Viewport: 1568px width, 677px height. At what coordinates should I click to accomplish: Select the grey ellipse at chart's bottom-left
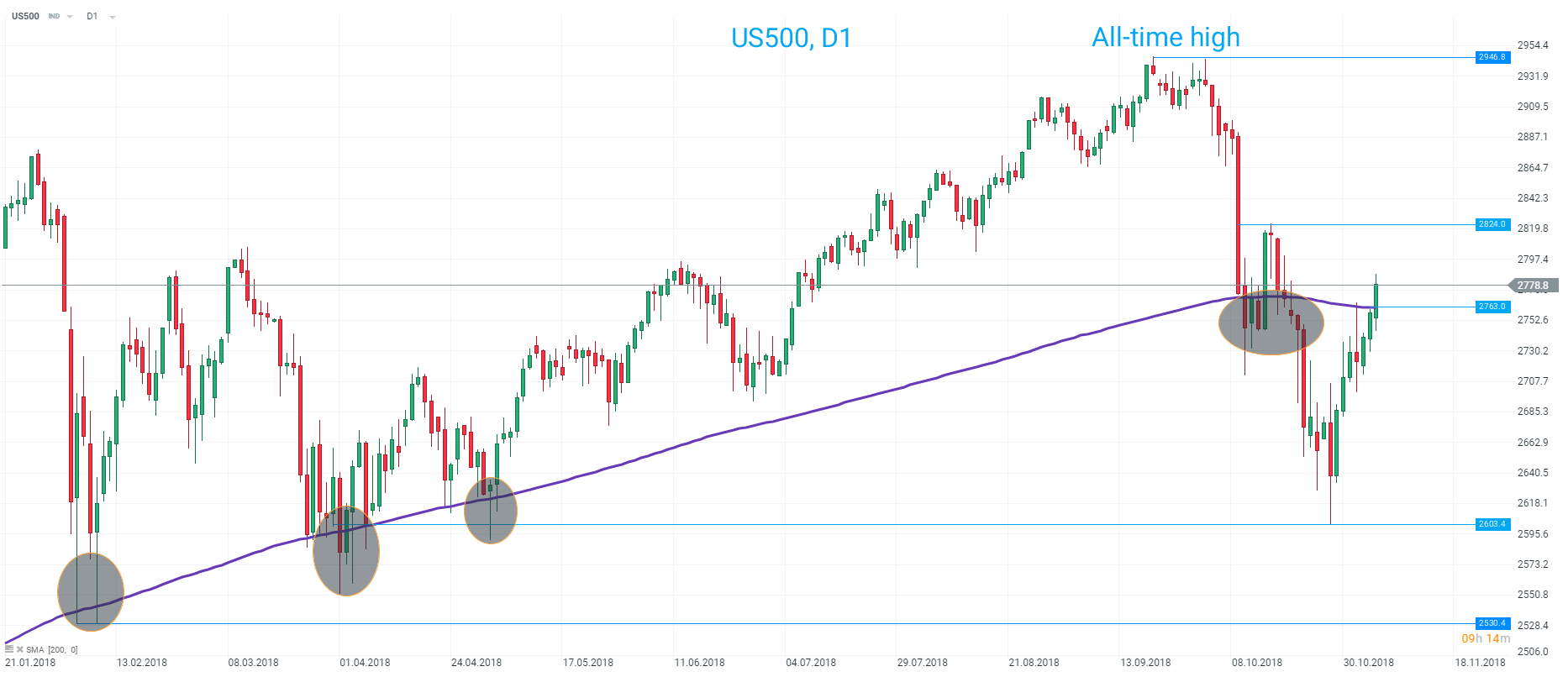click(91, 592)
